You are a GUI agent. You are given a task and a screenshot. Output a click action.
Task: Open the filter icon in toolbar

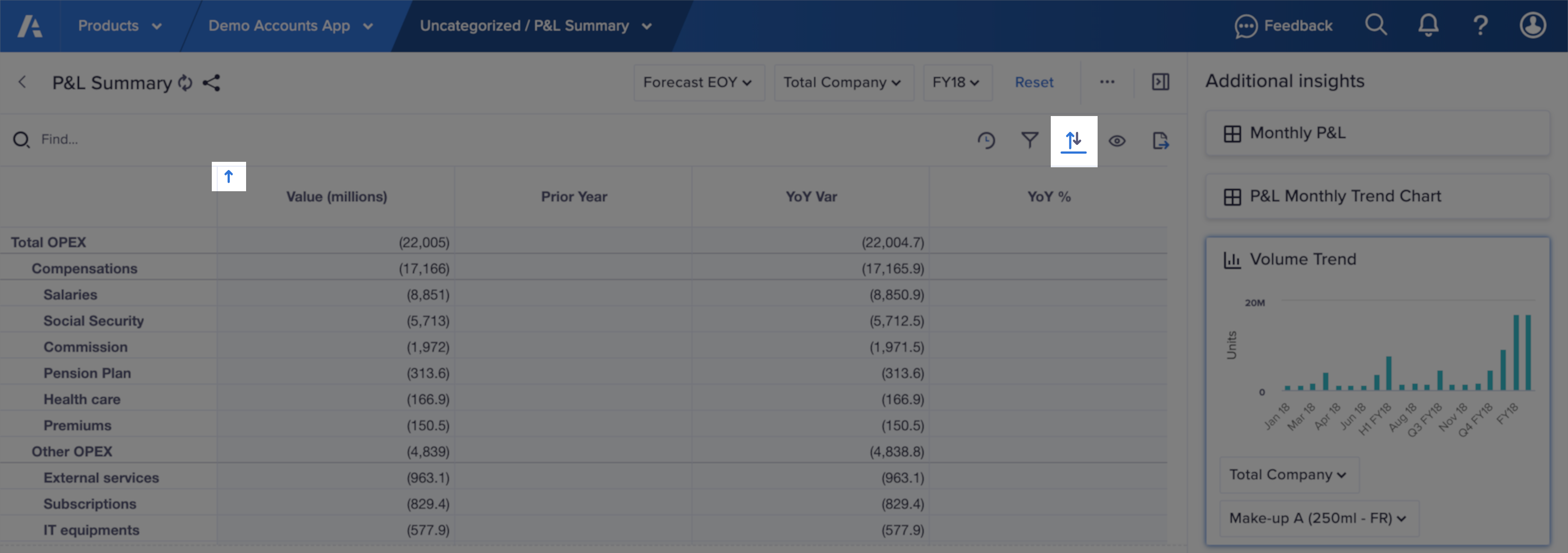point(1030,141)
